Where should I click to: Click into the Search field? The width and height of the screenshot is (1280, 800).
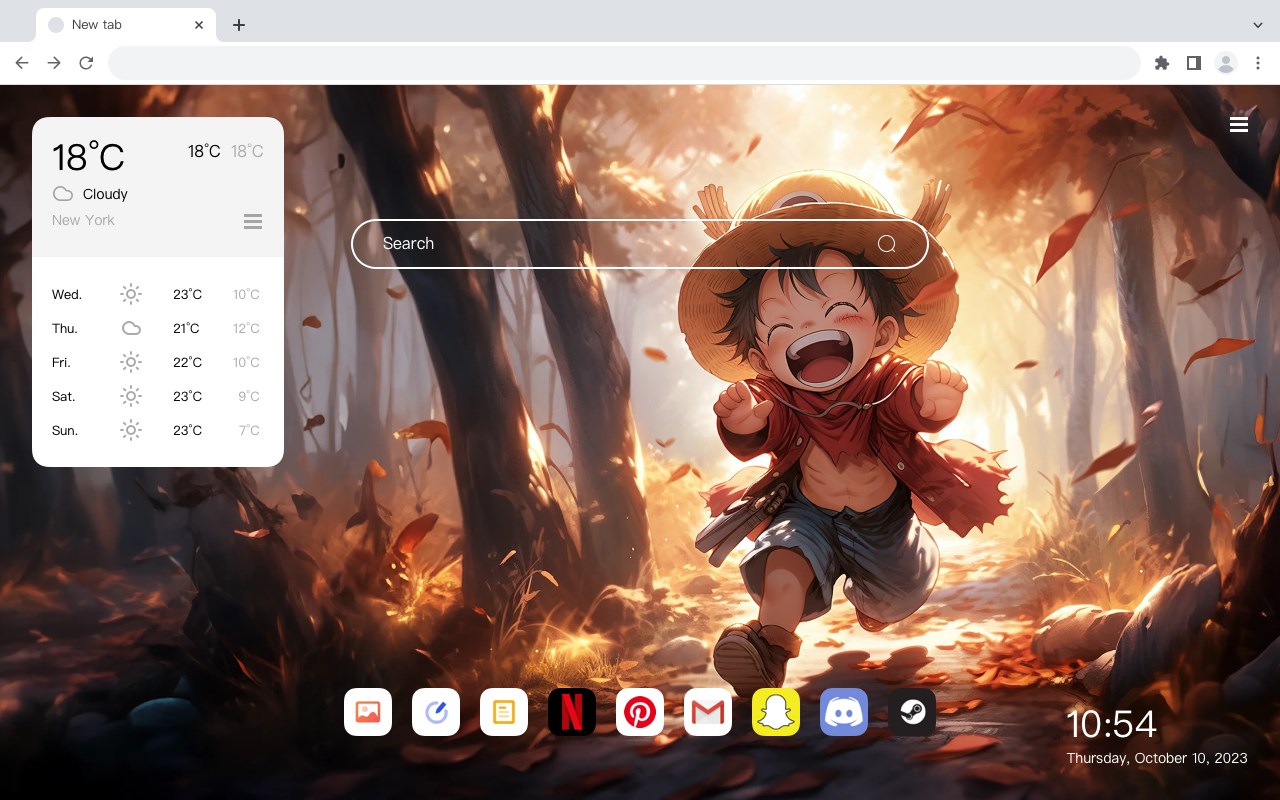pyautogui.click(x=640, y=244)
